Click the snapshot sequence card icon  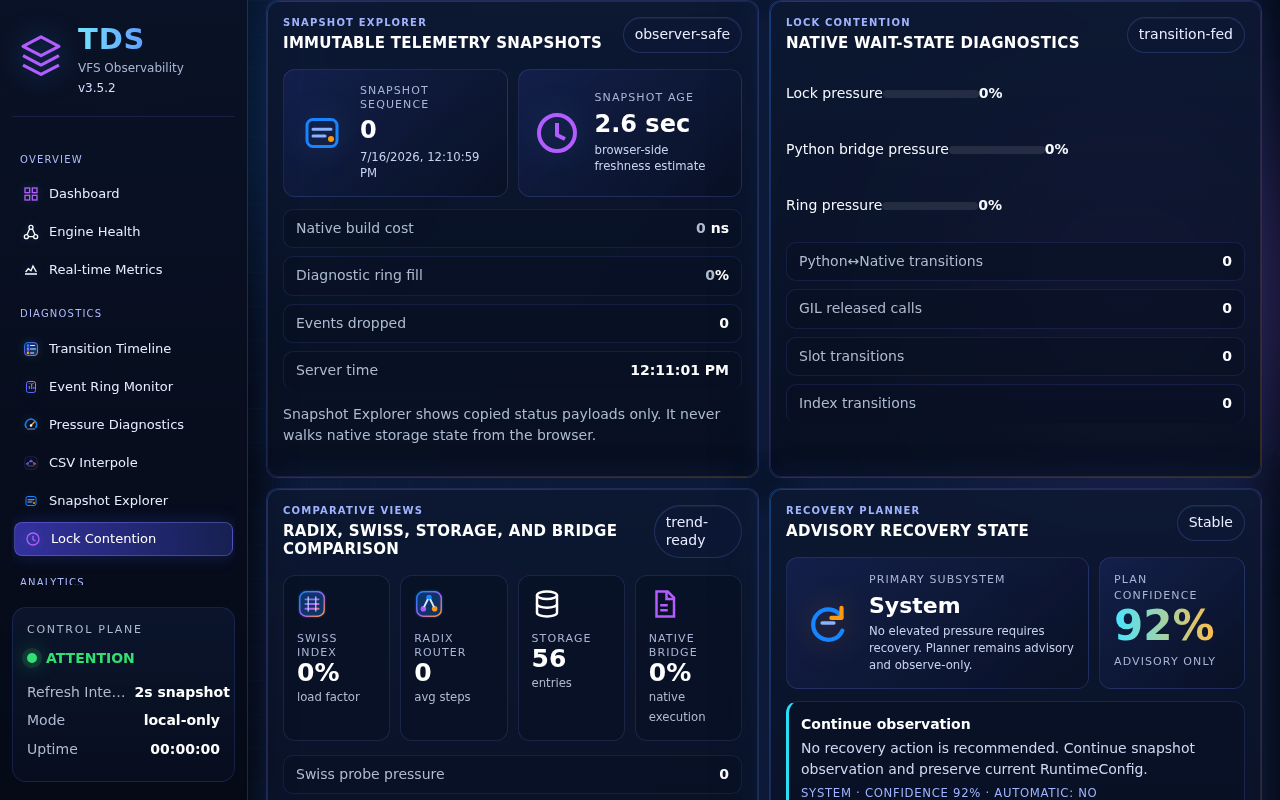(322, 133)
